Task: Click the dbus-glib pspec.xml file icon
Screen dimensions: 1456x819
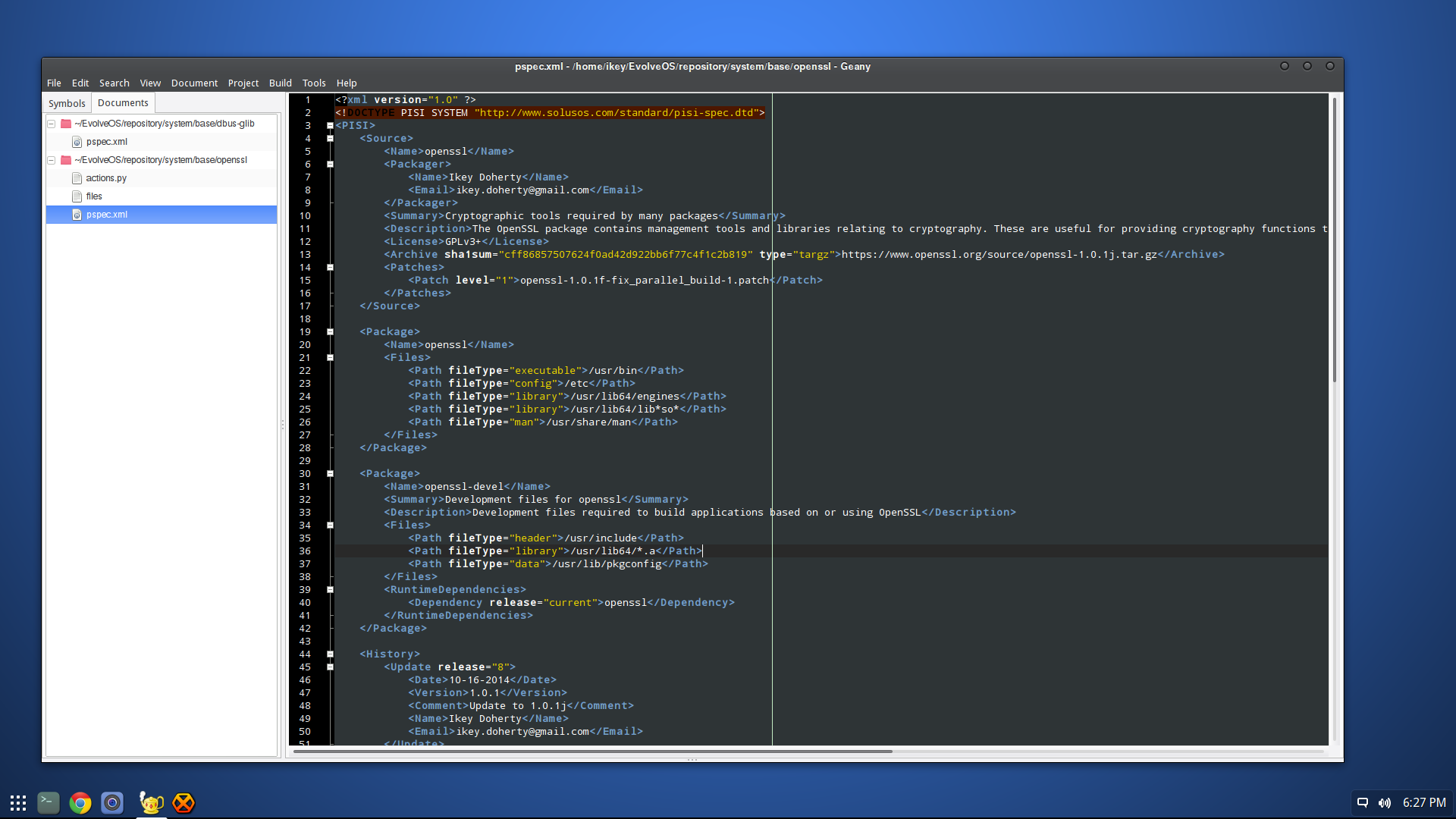Action: point(77,142)
